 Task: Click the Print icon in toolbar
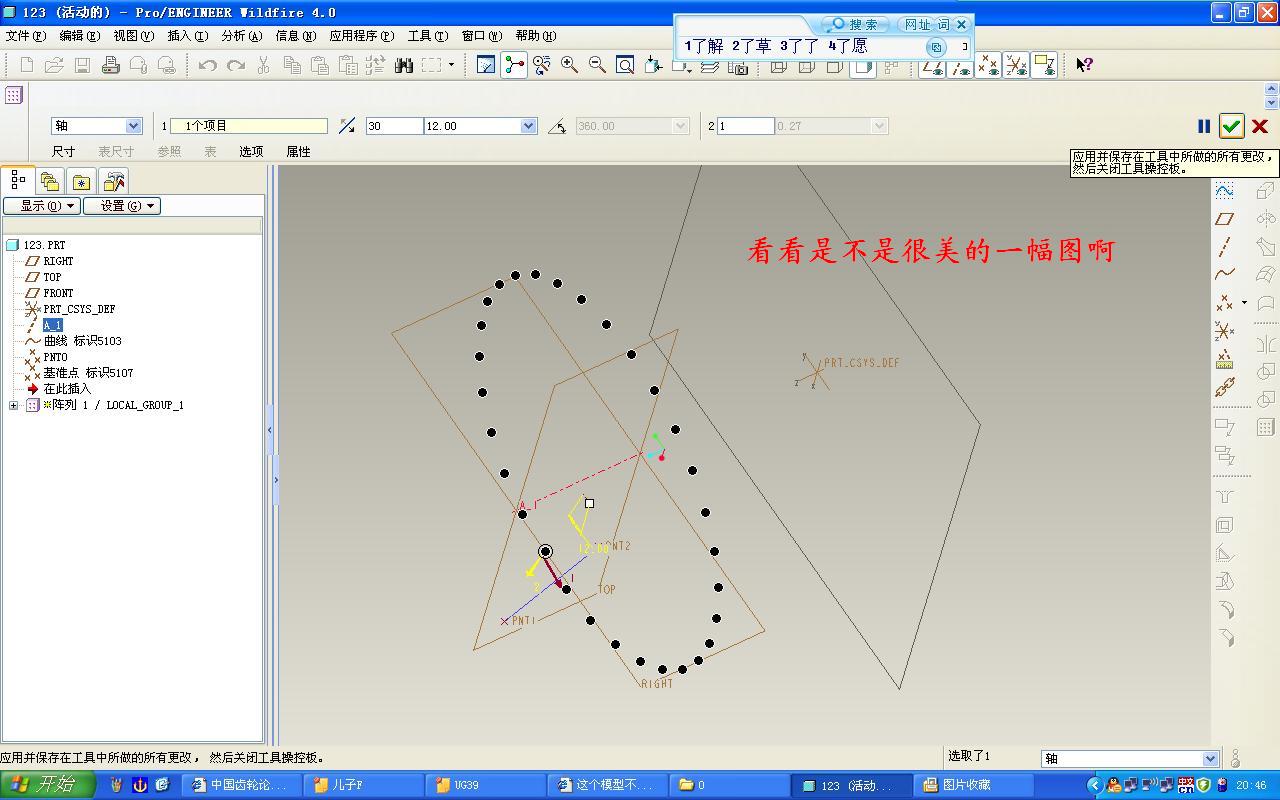[x=110, y=65]
